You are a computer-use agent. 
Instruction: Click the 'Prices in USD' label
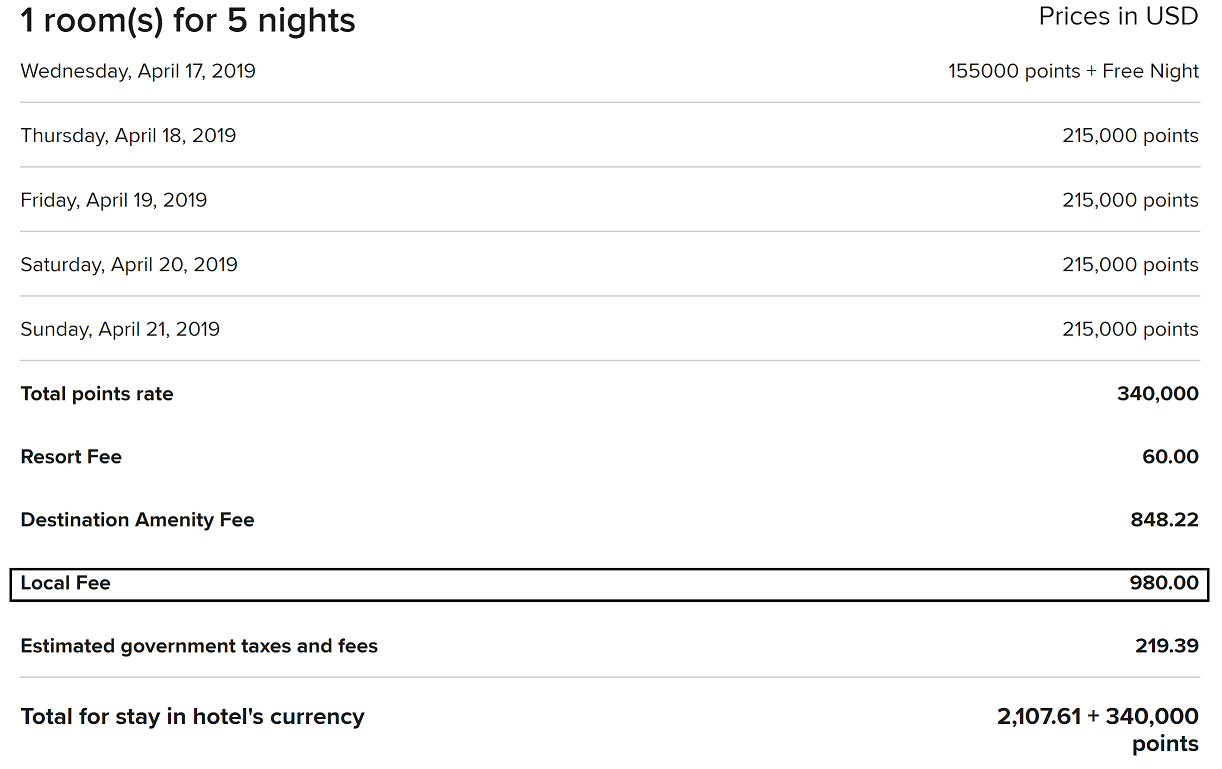coord(1118,17)
